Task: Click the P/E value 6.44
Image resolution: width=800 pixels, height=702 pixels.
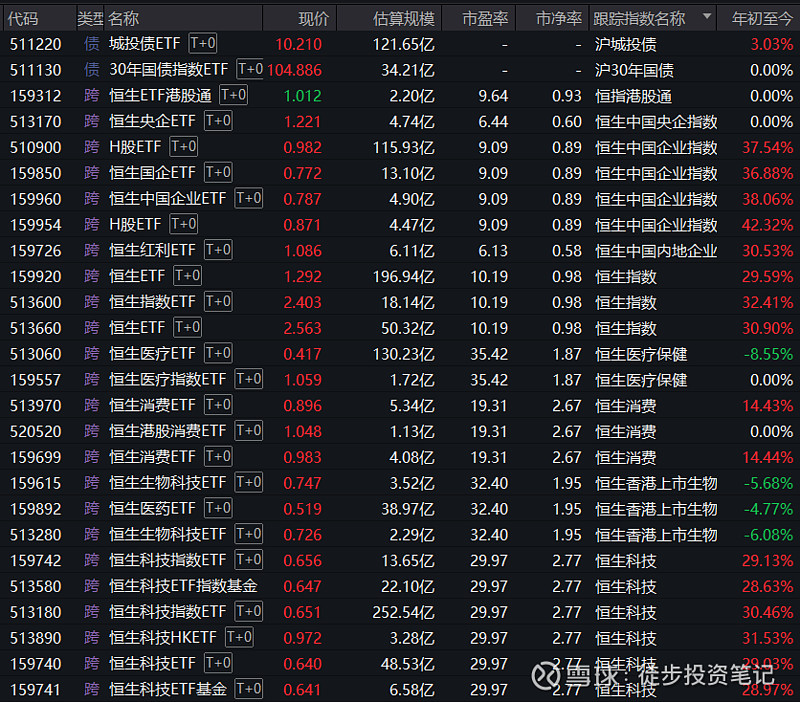Action: tap(493, 121)
